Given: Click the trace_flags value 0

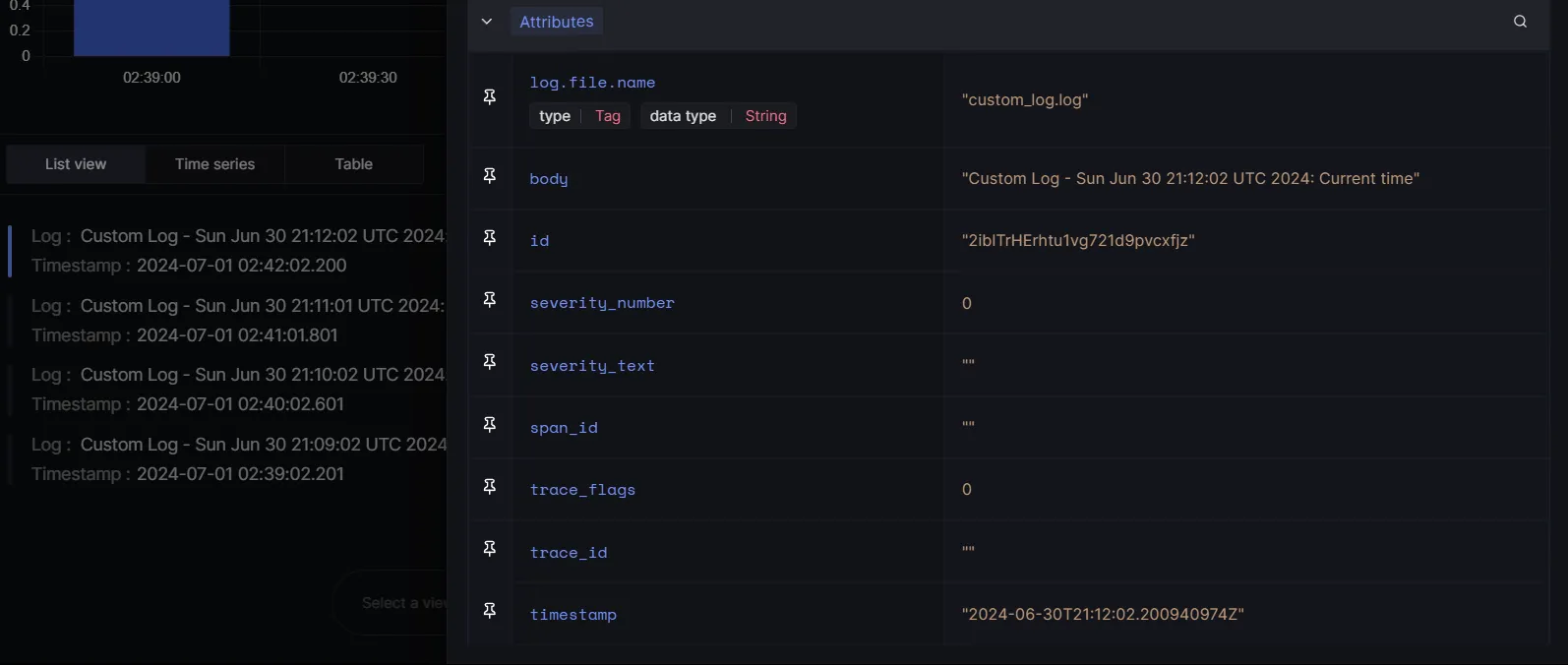Looking at the screenshot, I should (x=967, y=489).
